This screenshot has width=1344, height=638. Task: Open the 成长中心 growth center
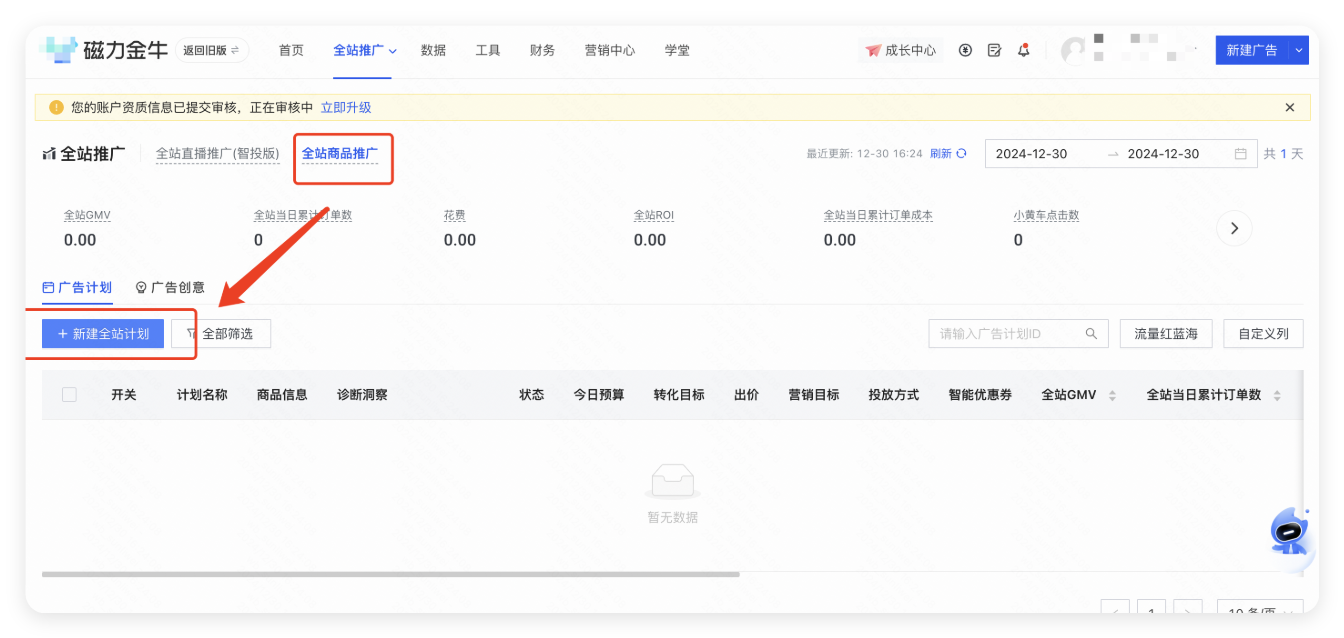[x=901, y=50]
